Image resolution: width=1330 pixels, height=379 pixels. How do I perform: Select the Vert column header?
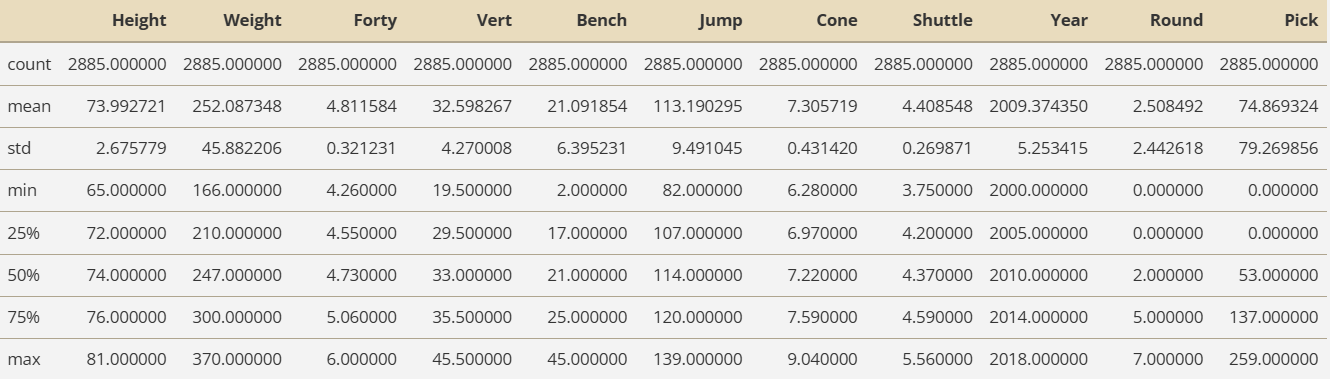[x=494, y=20]
